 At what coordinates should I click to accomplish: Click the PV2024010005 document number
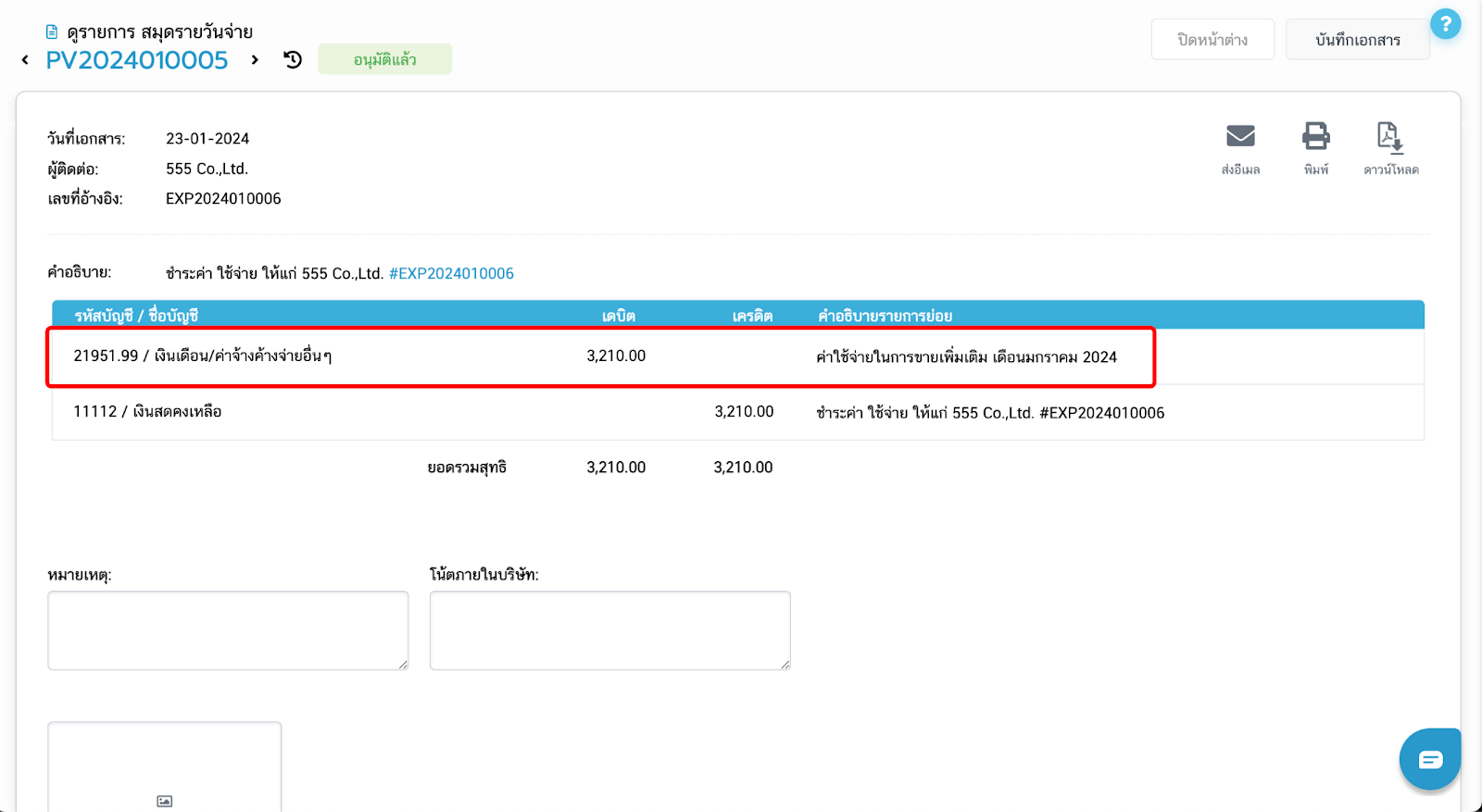pyautogui.click(x=137, y=60)
